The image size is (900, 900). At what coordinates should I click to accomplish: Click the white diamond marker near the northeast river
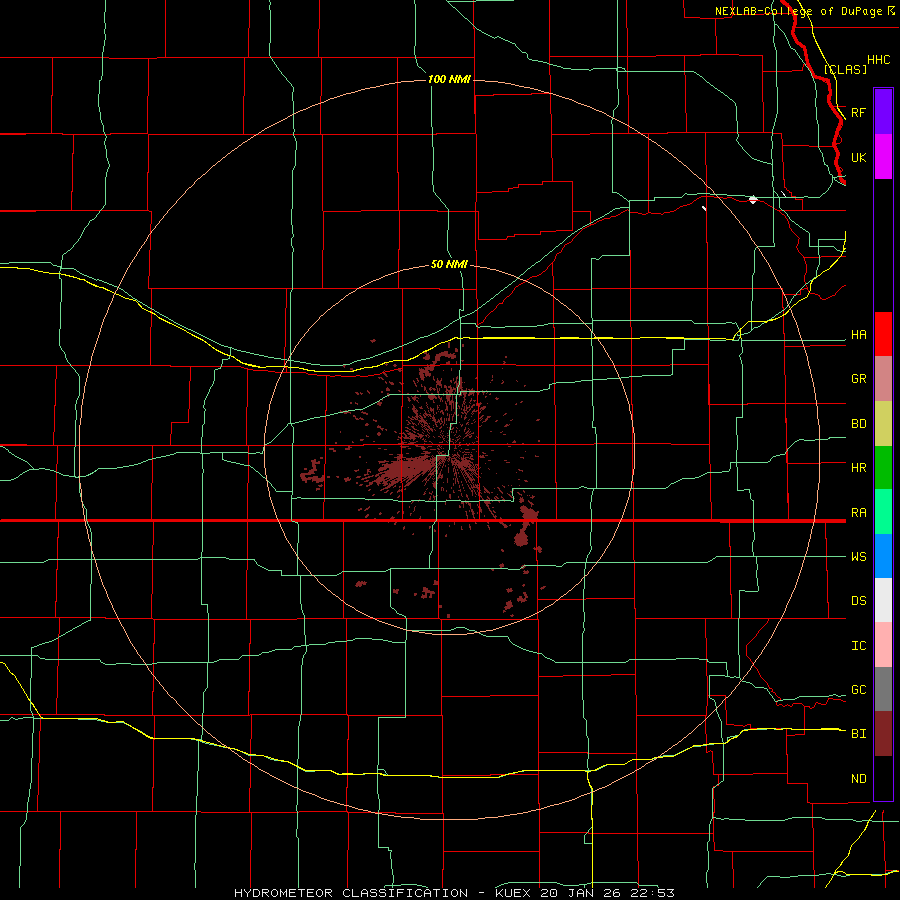(x=753, y=199)
